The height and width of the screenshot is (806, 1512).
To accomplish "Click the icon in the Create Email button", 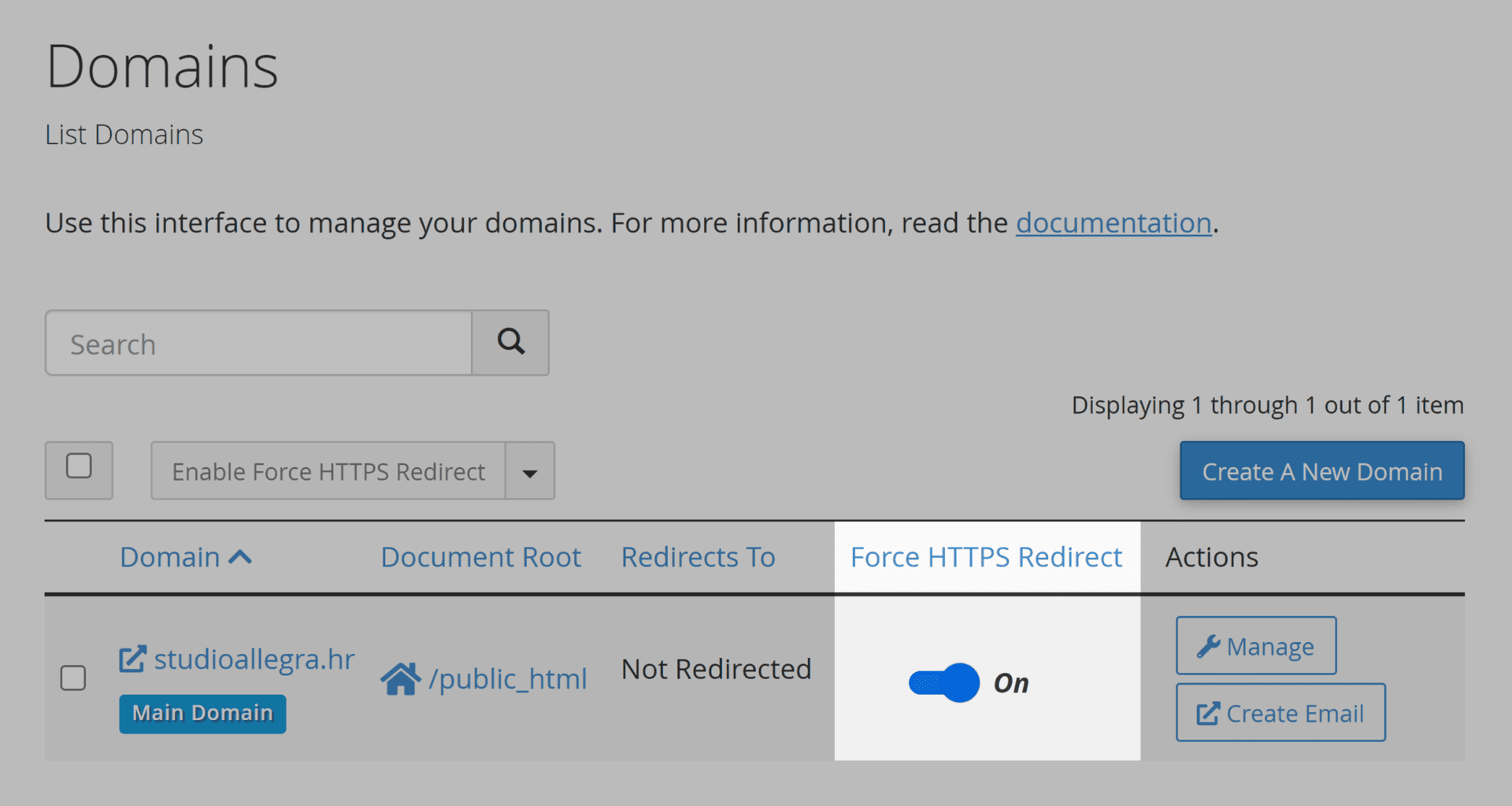I will (1208, 714).
